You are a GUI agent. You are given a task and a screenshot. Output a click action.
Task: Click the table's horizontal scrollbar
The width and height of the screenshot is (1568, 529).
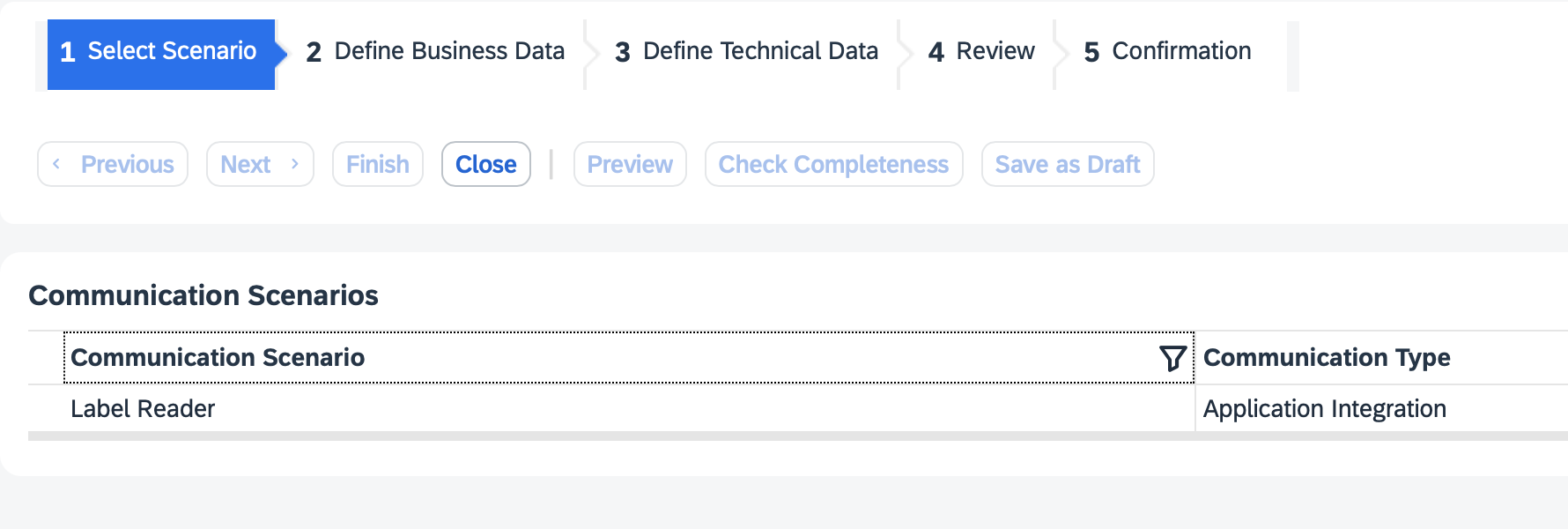[793, 436]
